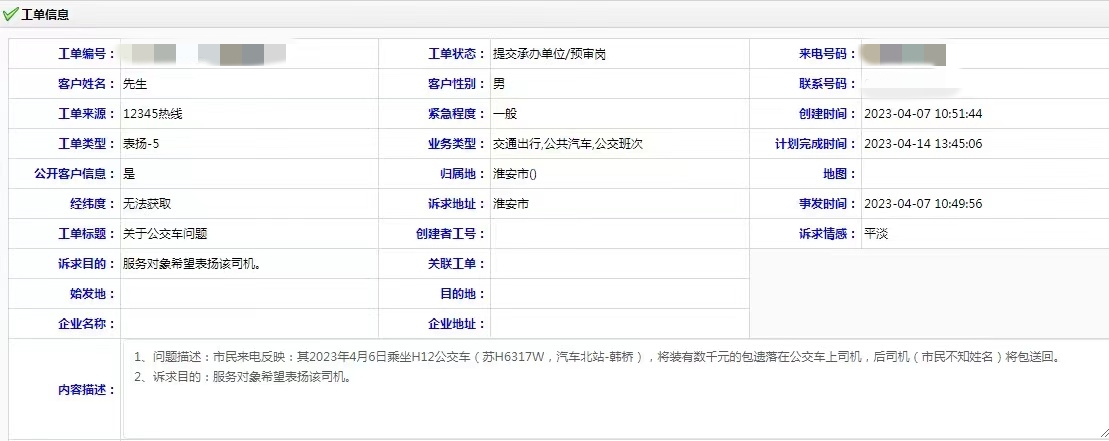Click the 公开客户信息 value 是
1109x441 pixels.
[x=129, y=174]
